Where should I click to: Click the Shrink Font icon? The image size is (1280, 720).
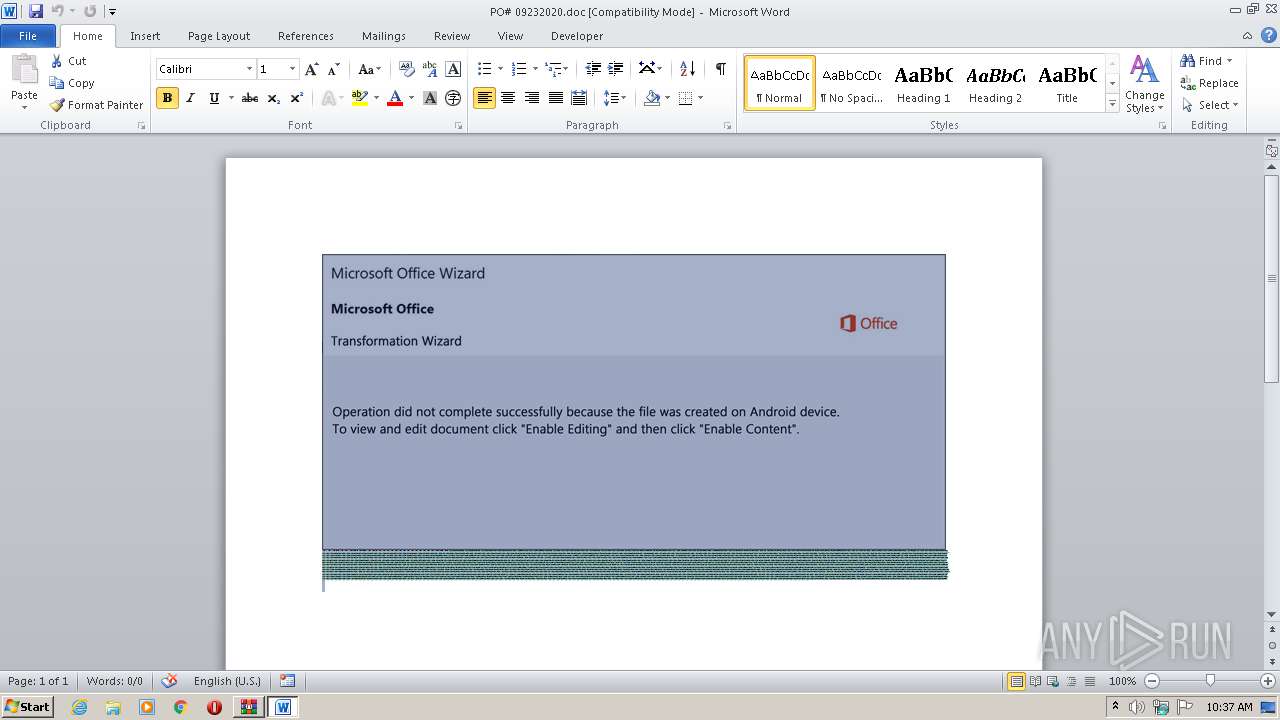pyautogui.click(x=334, y=69)
